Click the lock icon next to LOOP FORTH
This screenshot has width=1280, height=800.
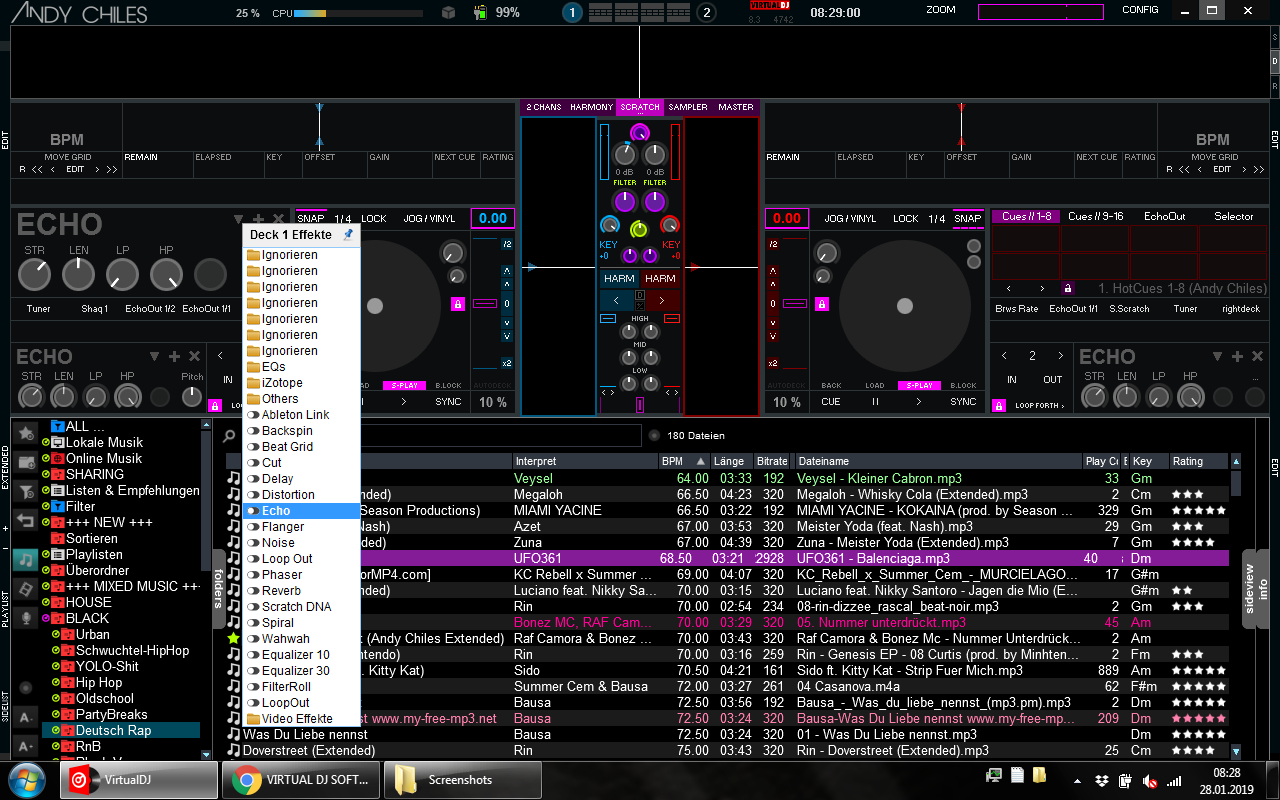coord(998,405)
